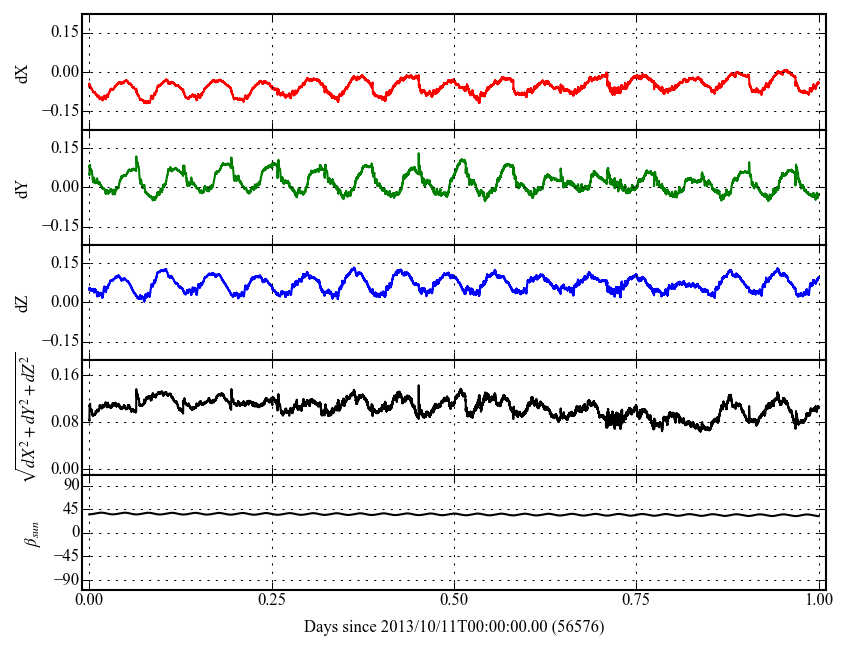Click the 0.15 tick in the dY panel

(x=64, y=148)
